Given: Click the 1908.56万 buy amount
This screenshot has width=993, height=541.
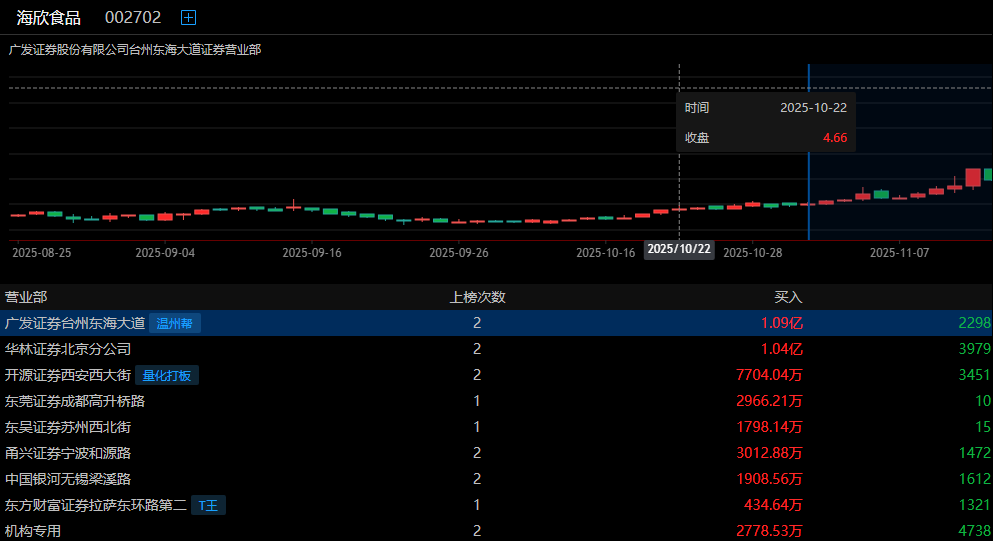Looking at the screenshot, I should 769,479.
